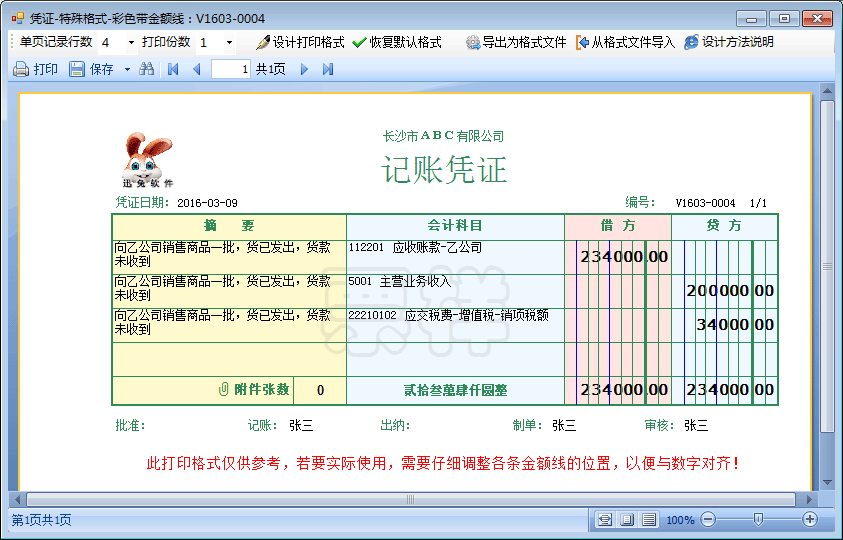Image resolution: width=843 pixels, height=540 pixels.
Task: Jump to the first page
Action: coord(173,69)
